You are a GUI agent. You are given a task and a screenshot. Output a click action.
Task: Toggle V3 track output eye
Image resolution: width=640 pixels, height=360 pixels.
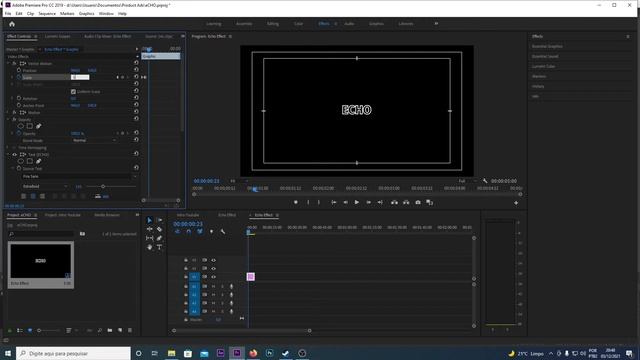pos(213,260)
